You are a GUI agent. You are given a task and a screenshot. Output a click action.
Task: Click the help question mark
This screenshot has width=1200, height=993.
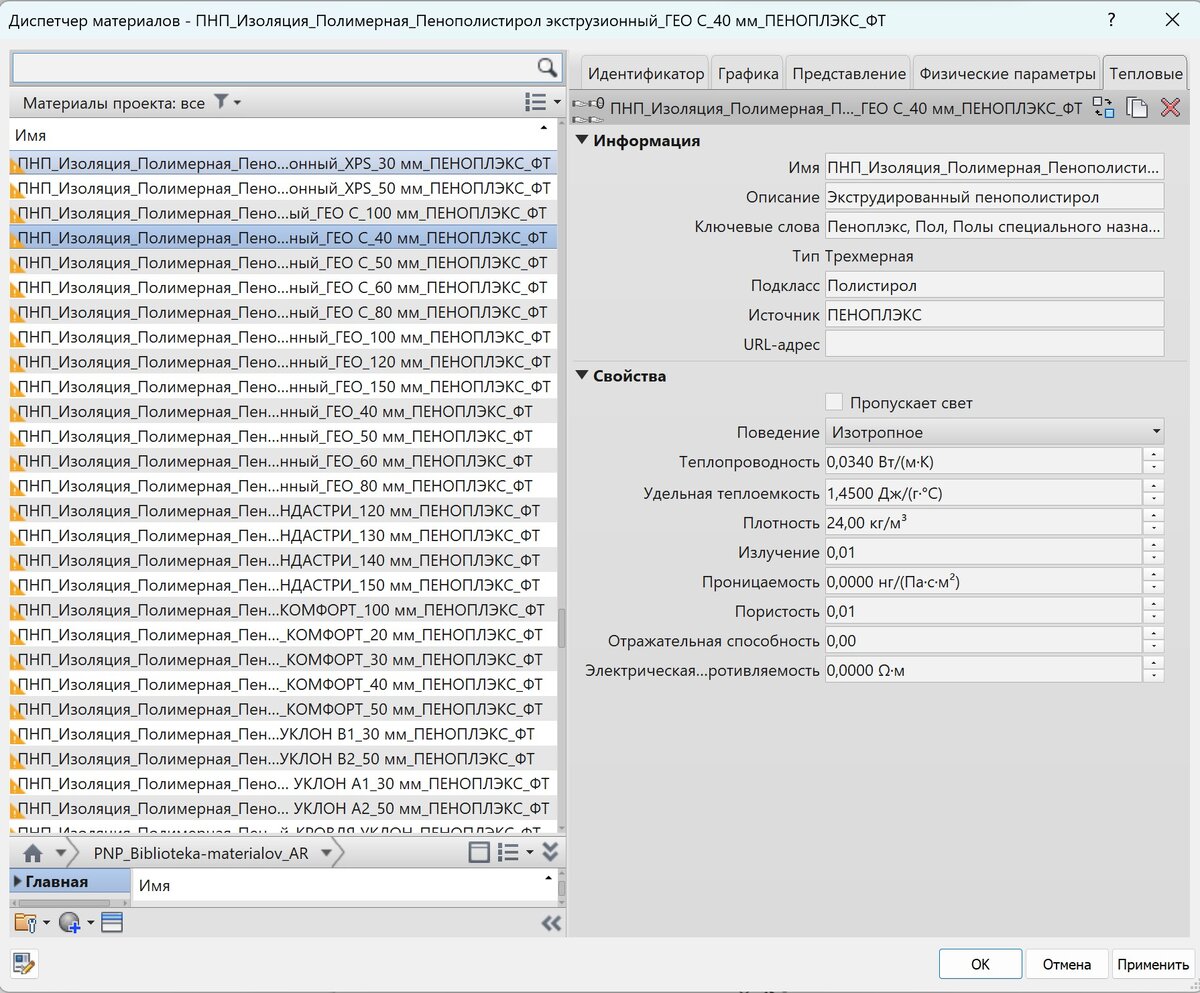1112,20
